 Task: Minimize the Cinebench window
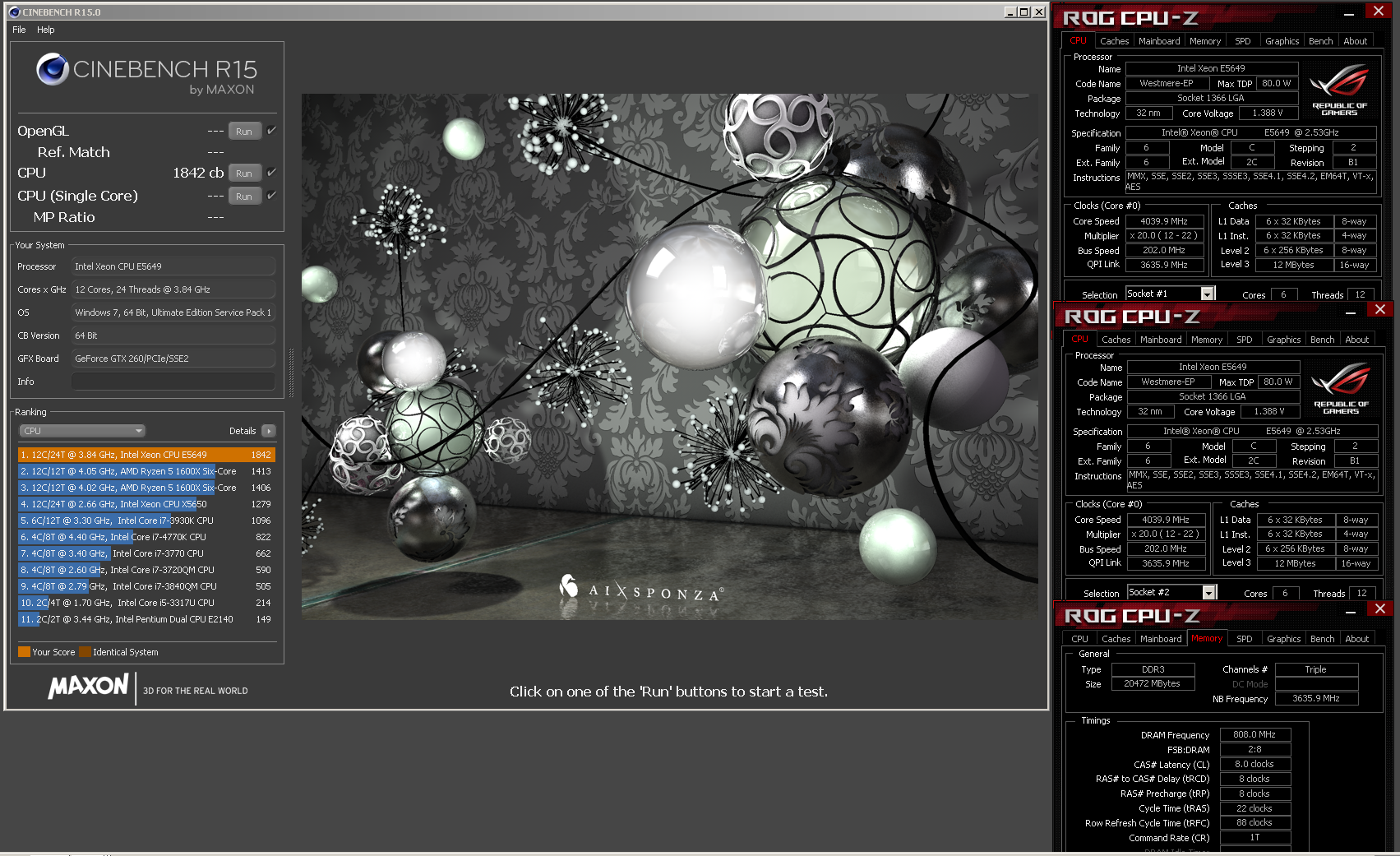click(x=1010, y=12)
